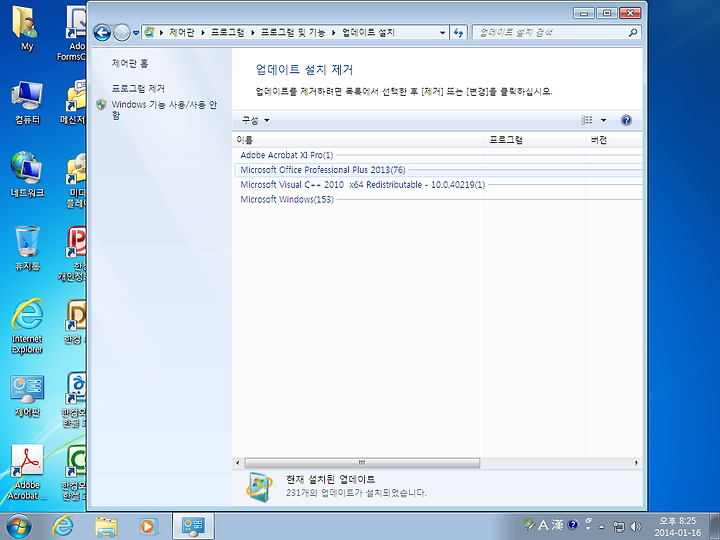The height and width of the screenshot is (540, 720).
Task: Click the installed updates icon in details pane
Action: 259,487
